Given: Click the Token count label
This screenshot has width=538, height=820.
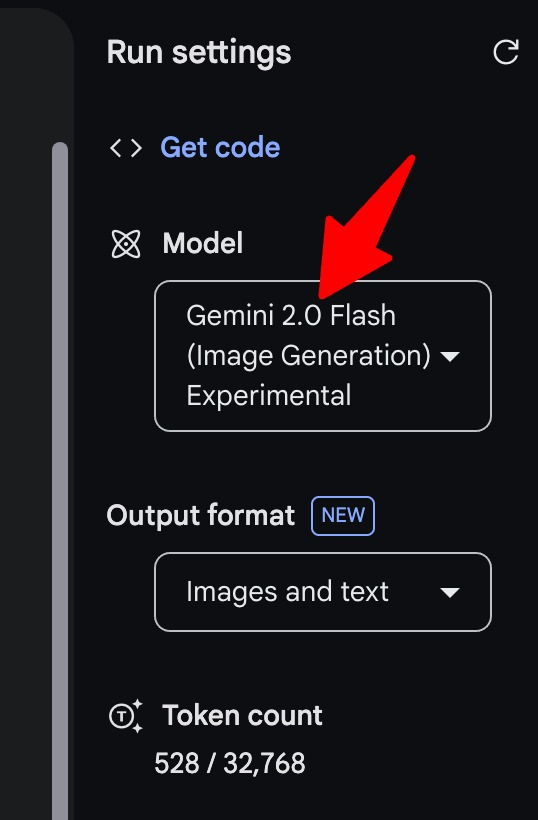Looking at the screenshot, I should [242, 715].
